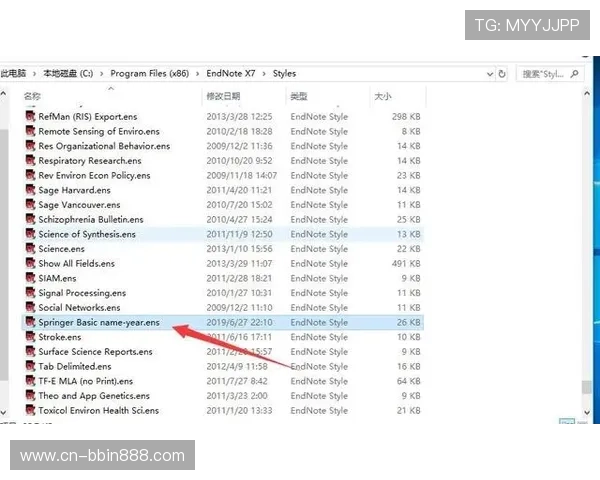Select file name "Science of Synthesis.ens"
Viewport: 600px width, 480px height.
tap(87, 234)
